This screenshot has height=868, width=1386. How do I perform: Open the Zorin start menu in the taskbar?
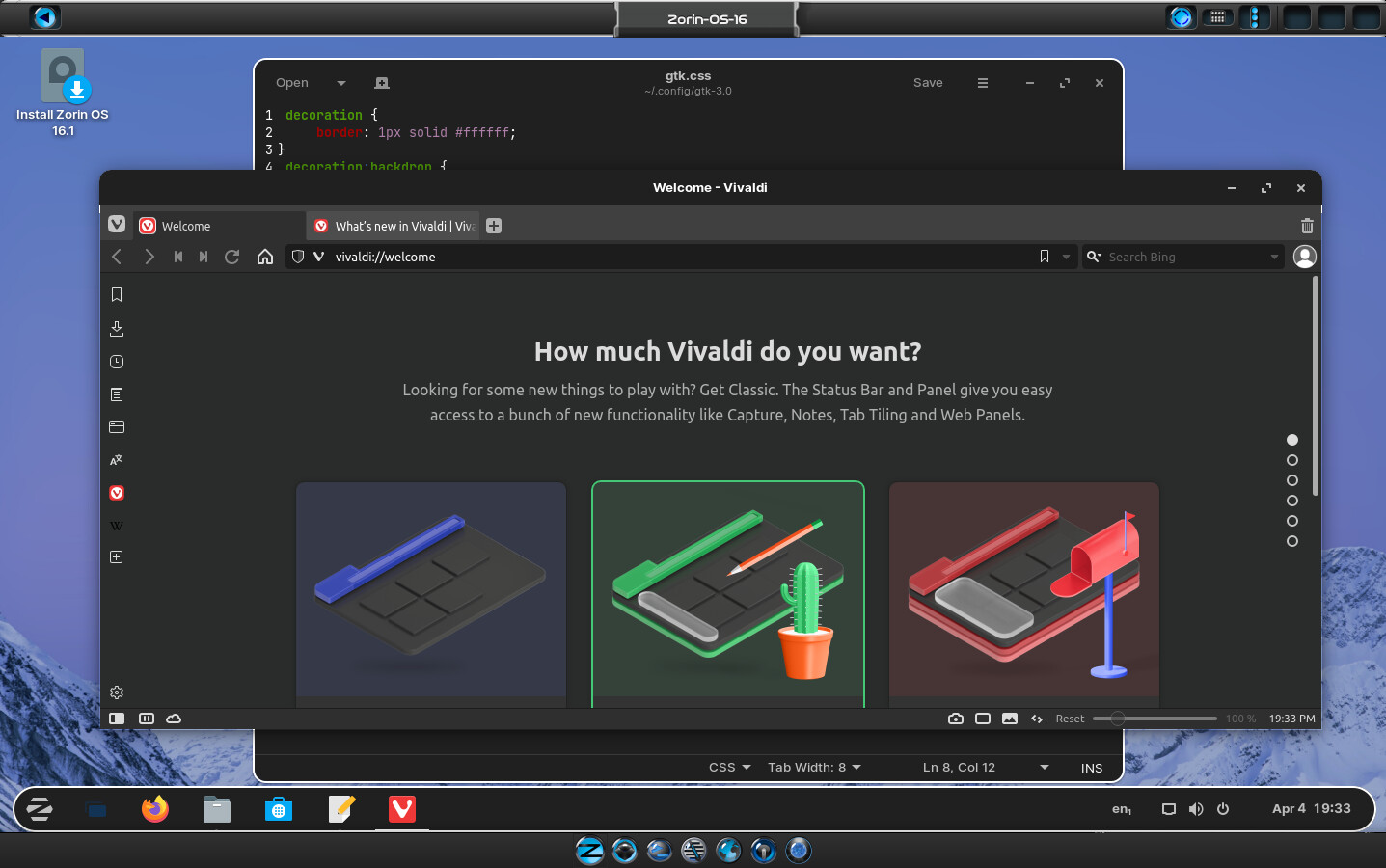(40, 809)
